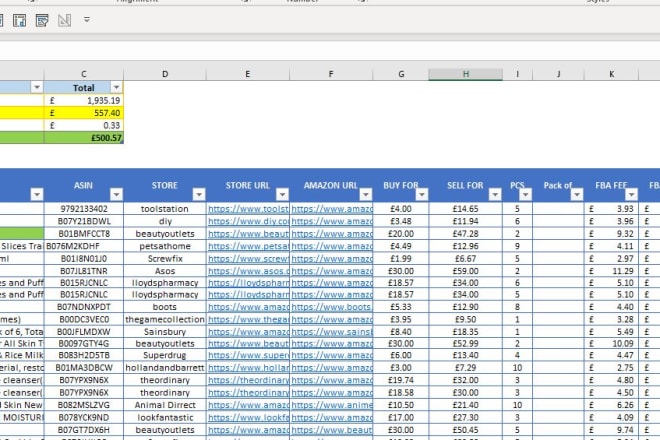Image resolution: width=660 pixels, height=440 pixels.
Task: Select the Total cell showing 1,935.19
Action: (84, 100)
